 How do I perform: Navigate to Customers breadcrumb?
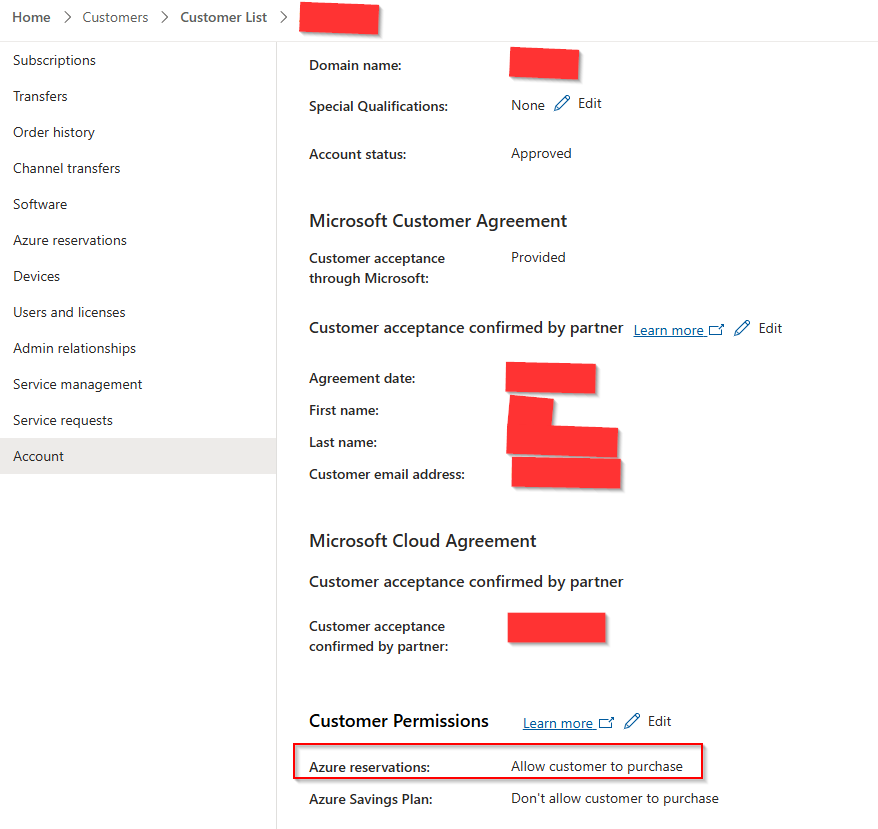click(x=115, y=17)
